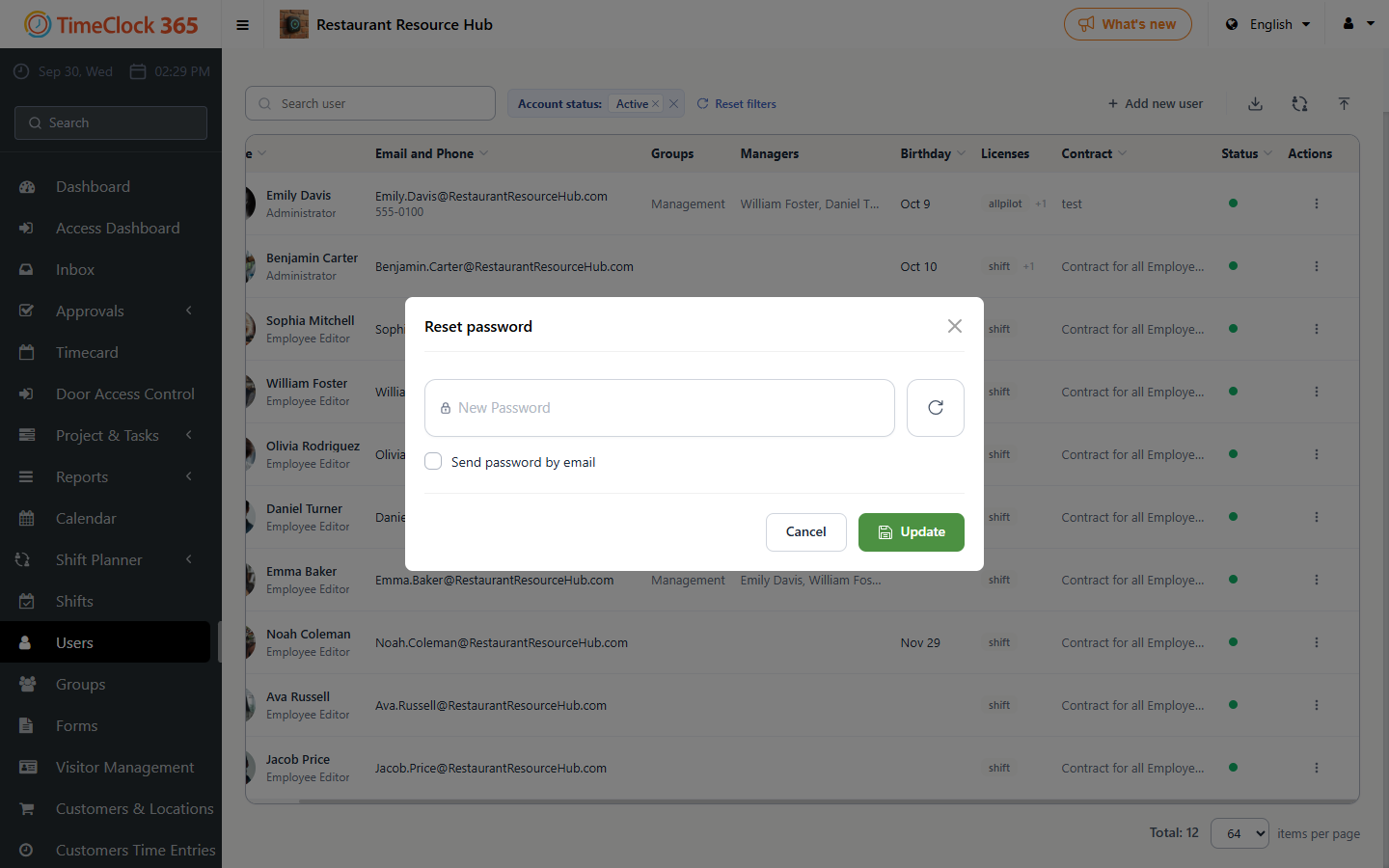Screen dimensions: 1389x868
Task: Click the Forms sidebar icon
Action: [26, 725]
